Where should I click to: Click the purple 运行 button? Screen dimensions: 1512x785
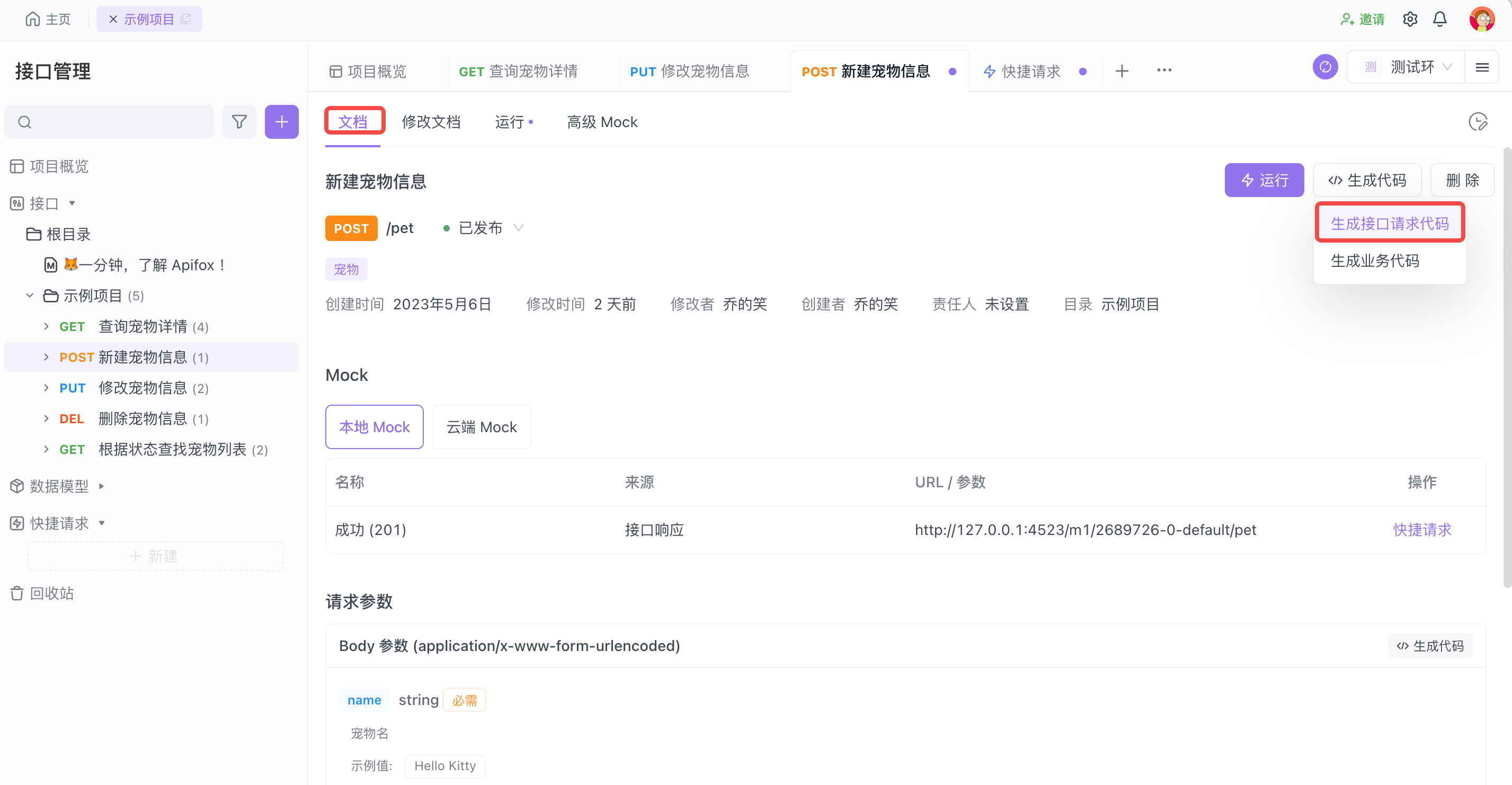tap(1264, 180)
